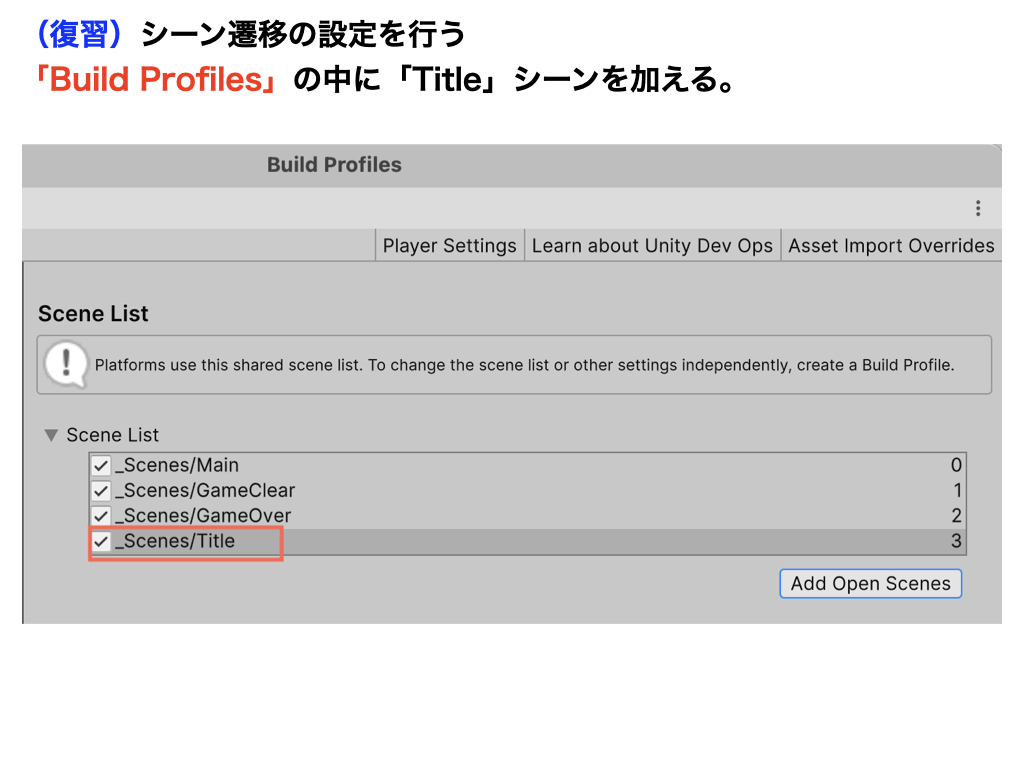Collapse the Scene List foldout triangle

(x=51, y=436)
